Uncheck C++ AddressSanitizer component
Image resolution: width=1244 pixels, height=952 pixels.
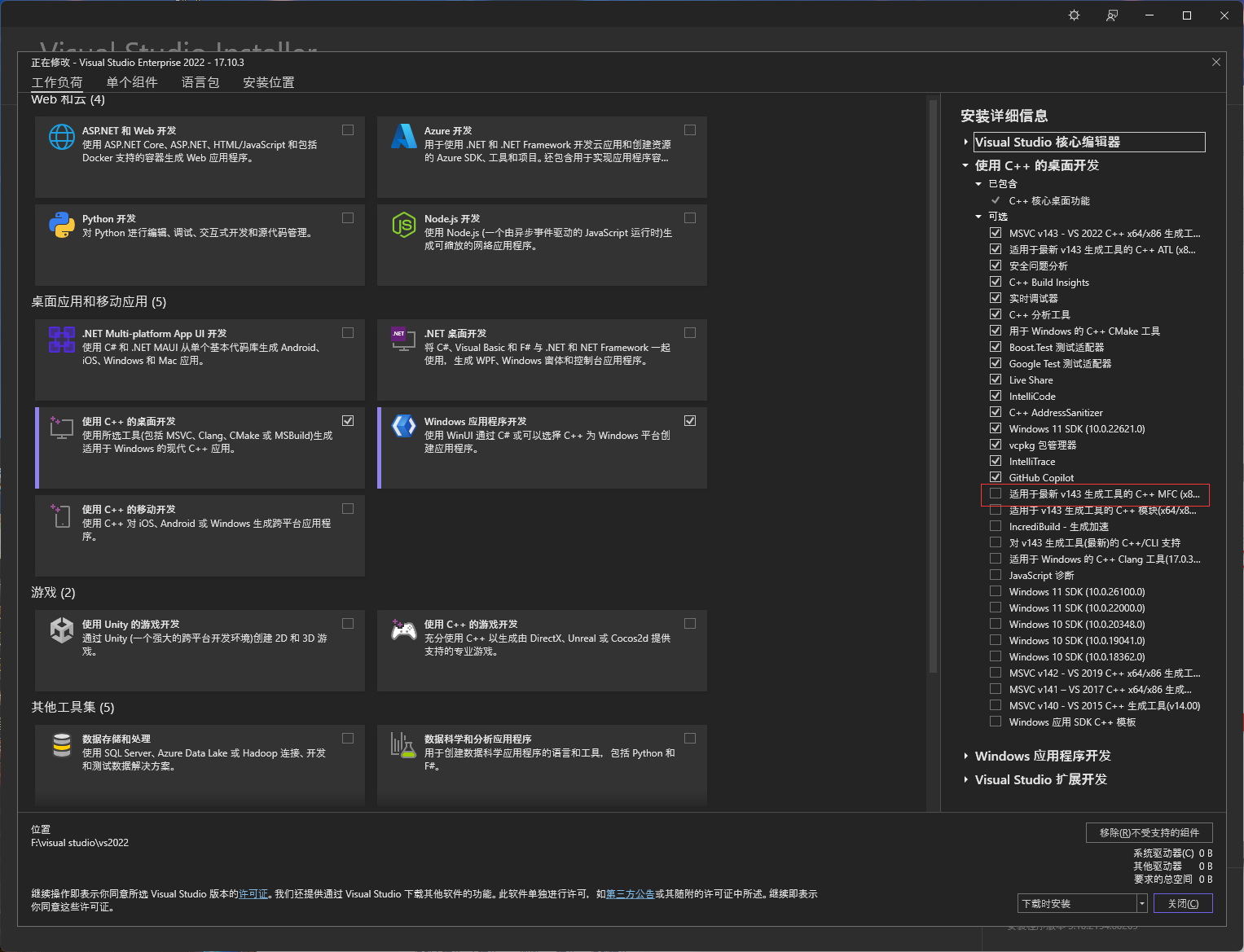pyautogui.click(x=996, y=412)
